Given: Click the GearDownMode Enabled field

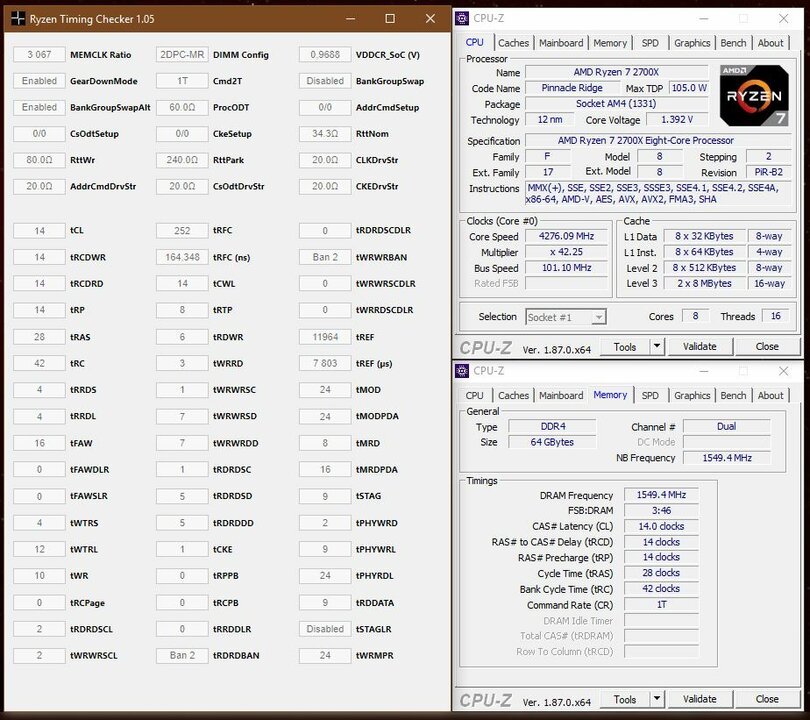Looking at the screenshot, I should click(x=39, y=81).
